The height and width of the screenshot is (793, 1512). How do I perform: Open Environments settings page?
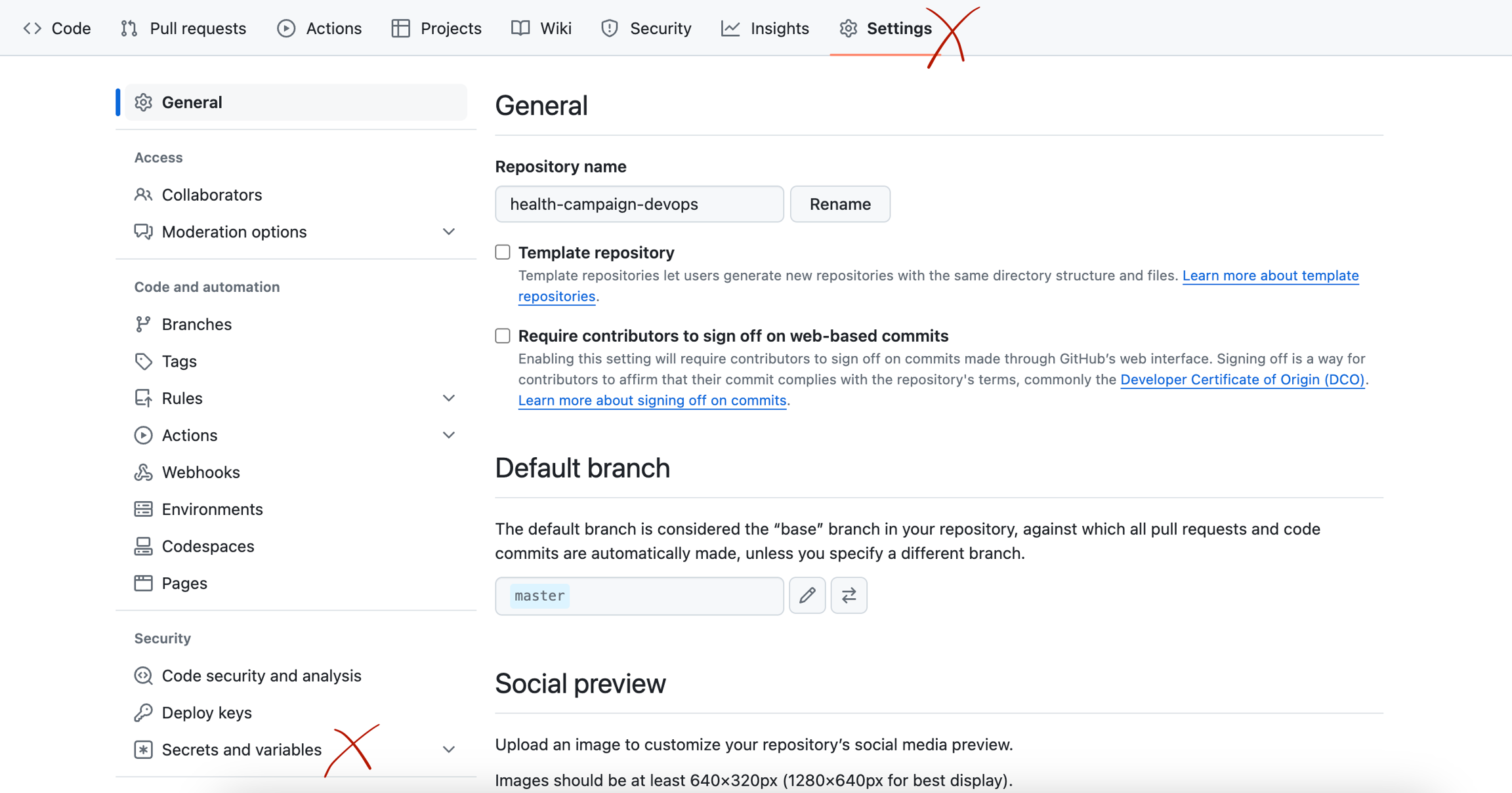tap(212, 509)
